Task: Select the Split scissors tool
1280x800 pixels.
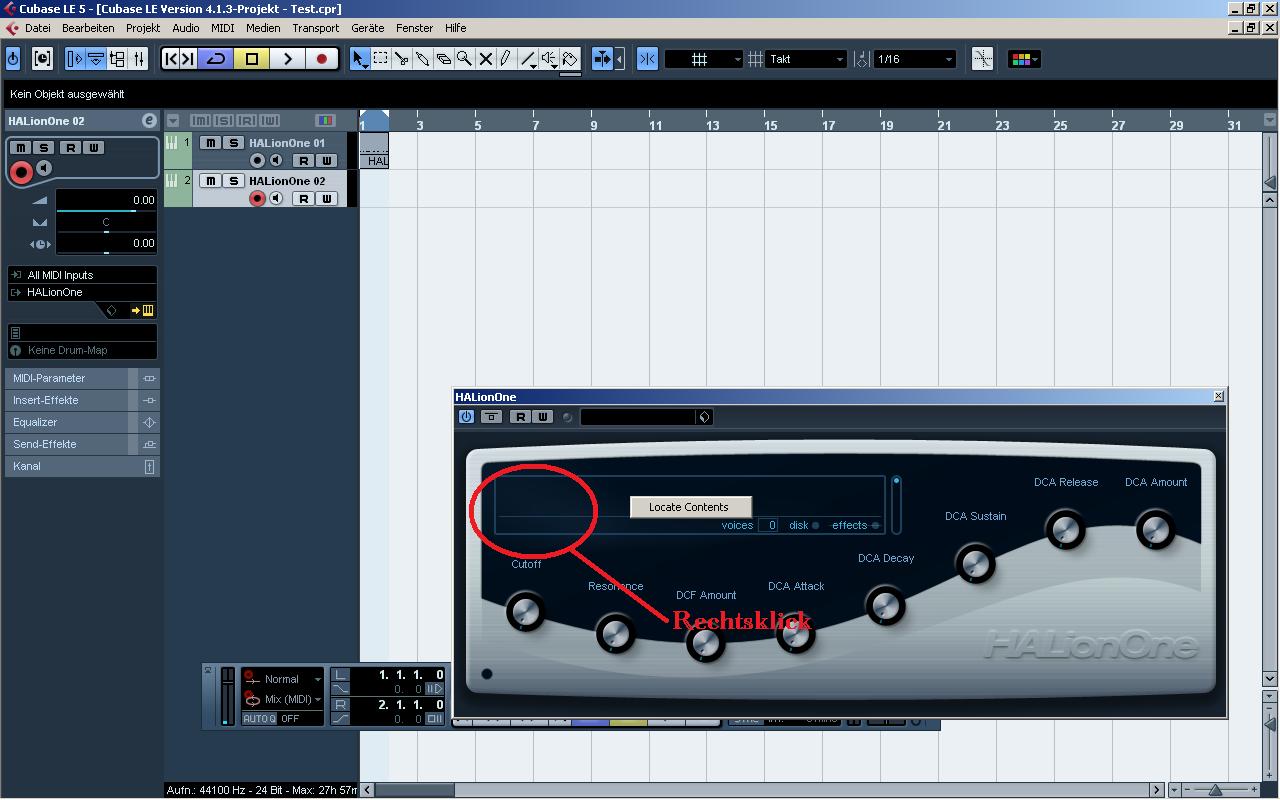Action: [402, 59]
